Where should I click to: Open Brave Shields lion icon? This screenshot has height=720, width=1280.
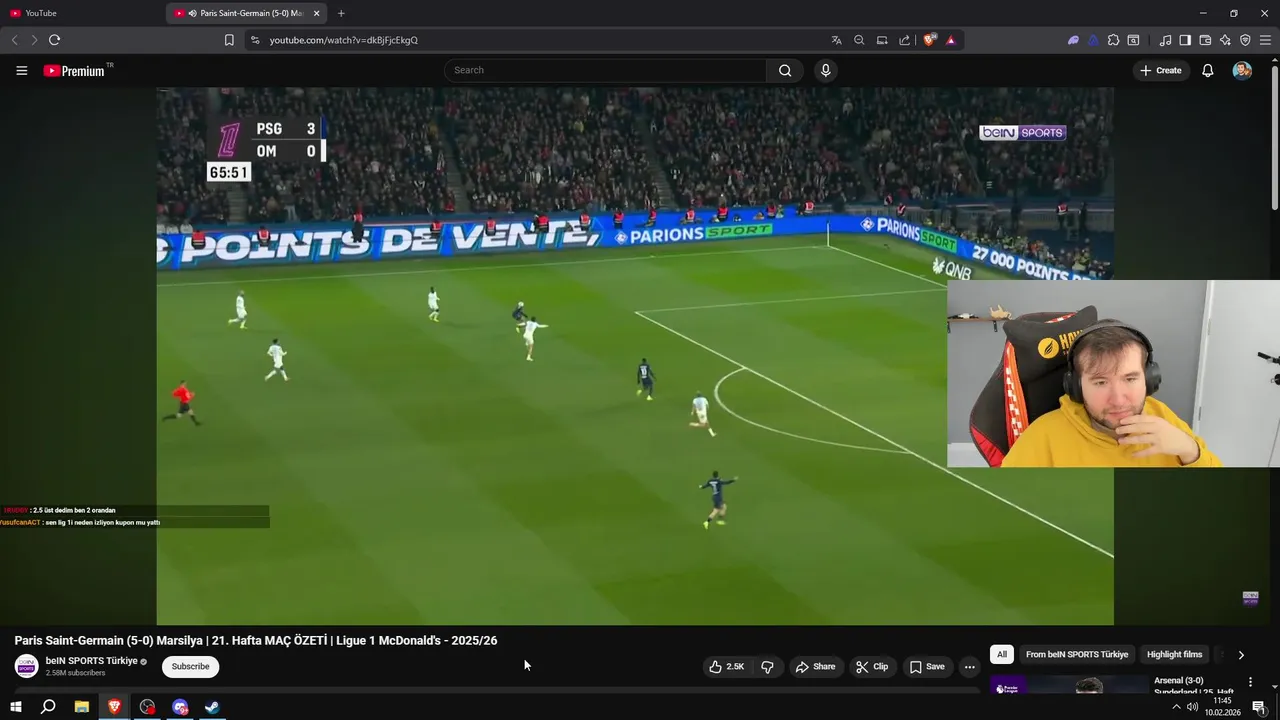(x=929, y=40)
